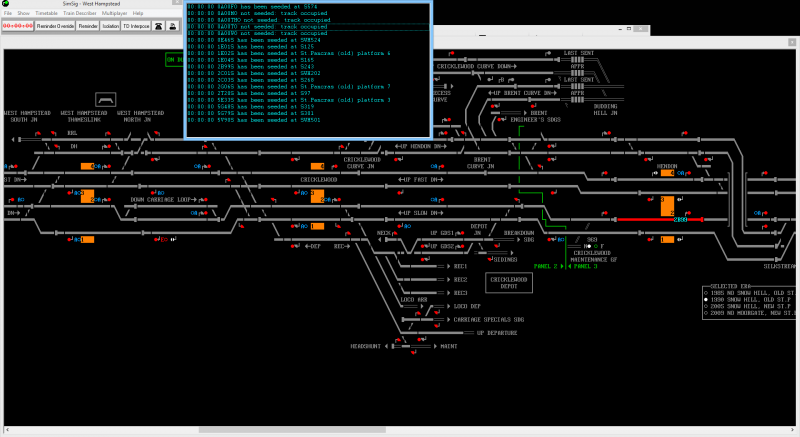Select era 1990 Snow Hill, Old St.P
The height and width of the screenshot is (437, 800).
pos(706,300)
